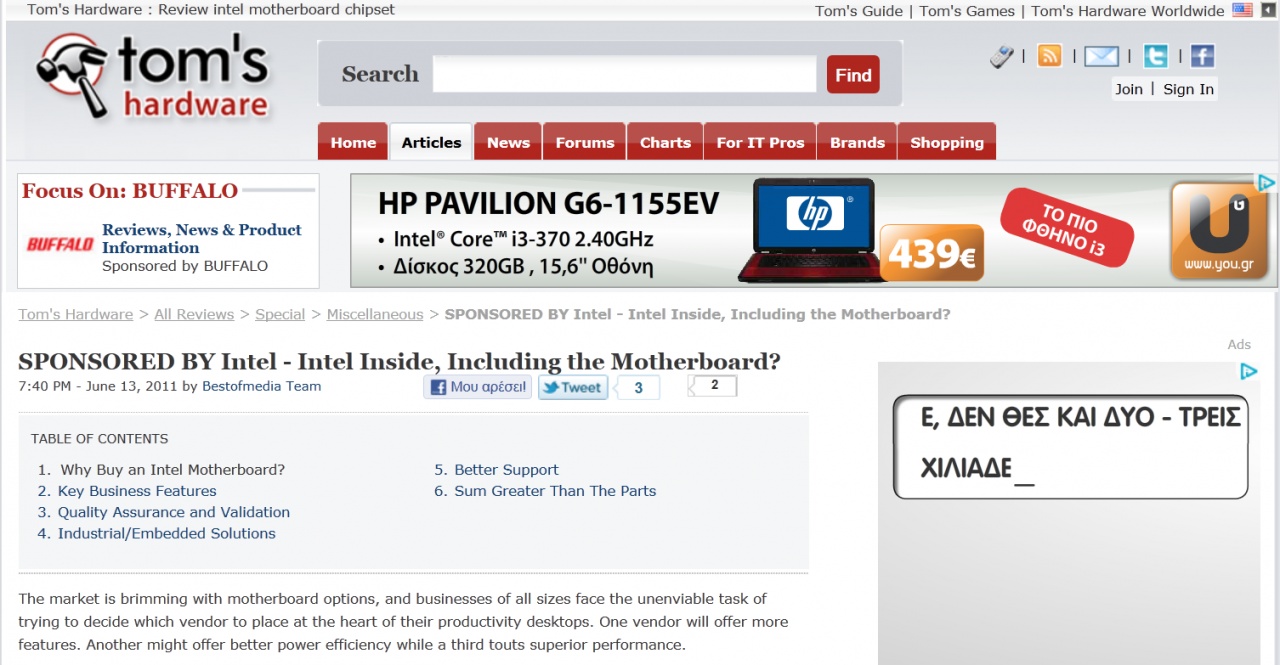Click Special breadcrumb link

click(280, 314)
